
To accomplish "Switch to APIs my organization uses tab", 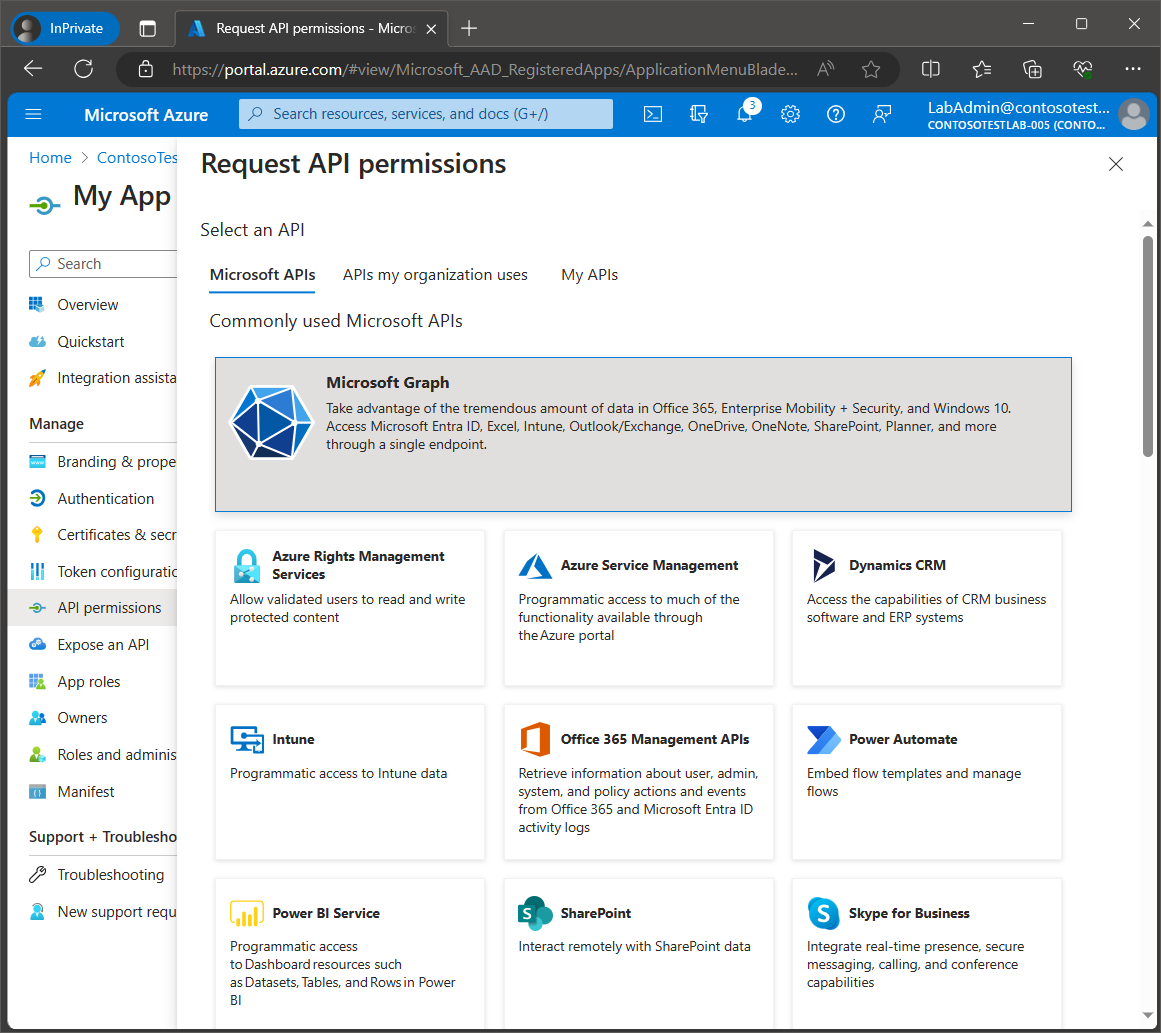I will pyautogui.click(x=435, y=275).
